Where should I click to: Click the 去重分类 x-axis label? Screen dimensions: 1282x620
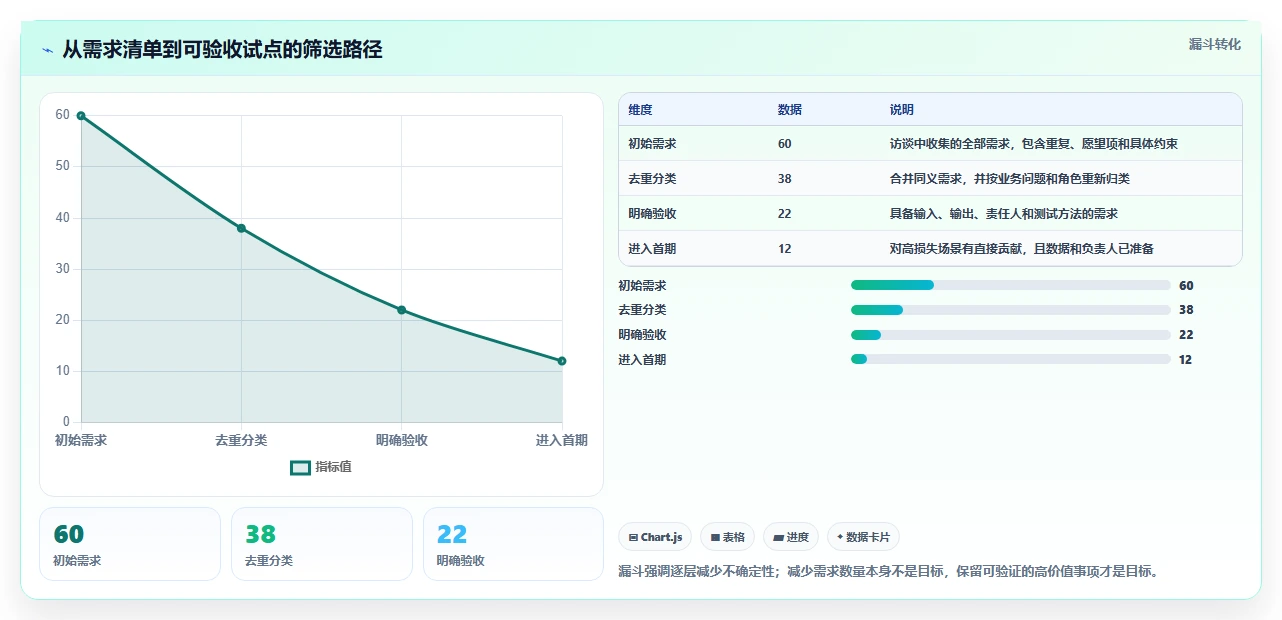coord(241,440)
